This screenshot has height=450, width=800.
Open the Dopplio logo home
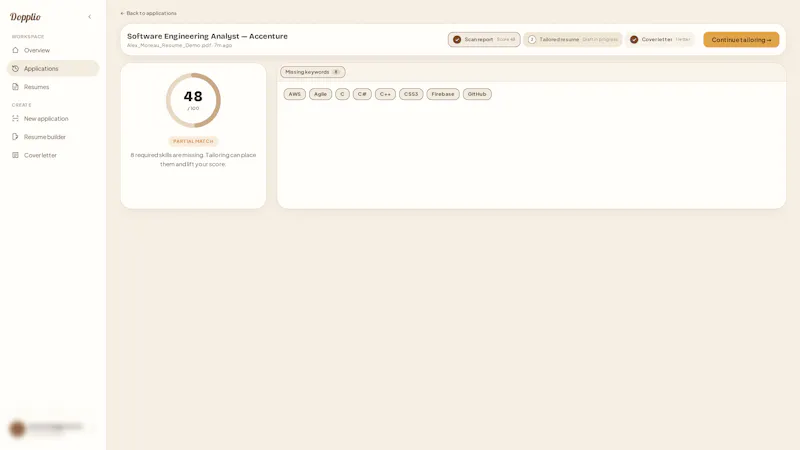(x=25, y=17)
